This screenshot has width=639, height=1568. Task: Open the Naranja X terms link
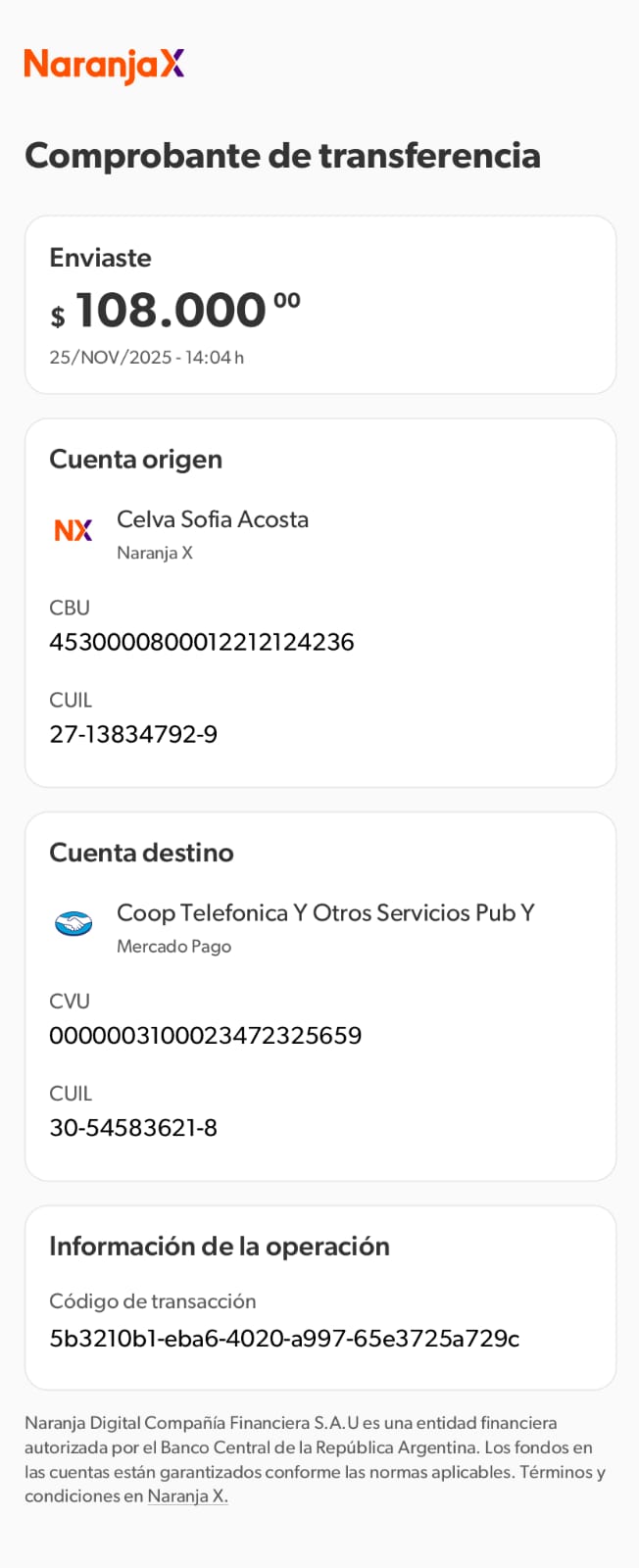187,1496
